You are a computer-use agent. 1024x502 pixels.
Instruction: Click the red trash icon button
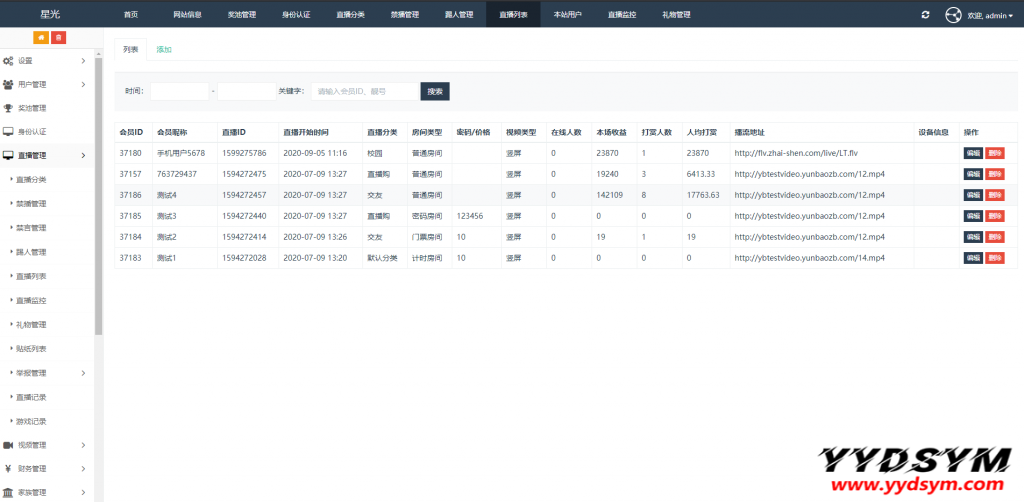(x=59, y=37)
